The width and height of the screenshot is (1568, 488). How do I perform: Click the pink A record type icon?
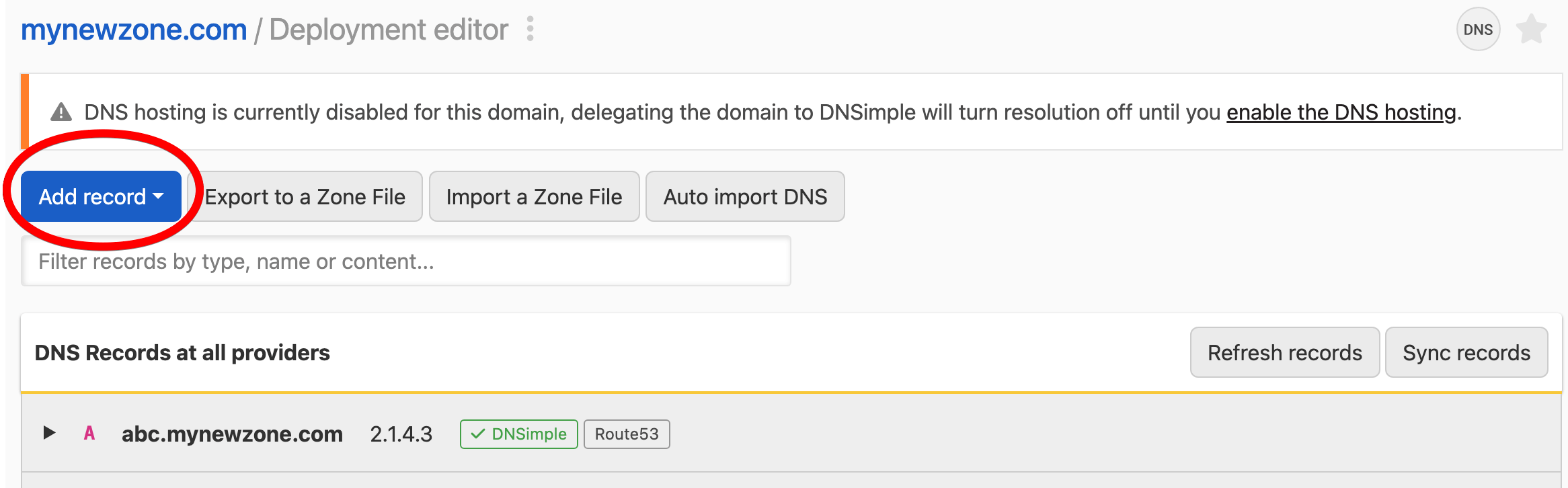click(x=89, y=434)
